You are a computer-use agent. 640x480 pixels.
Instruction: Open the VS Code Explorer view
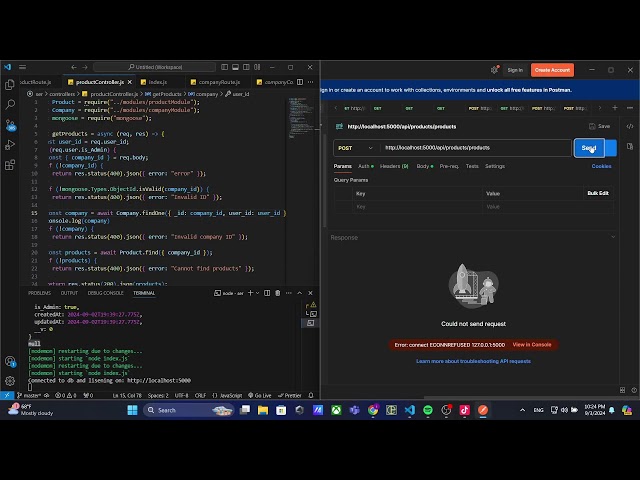point(10,84)
